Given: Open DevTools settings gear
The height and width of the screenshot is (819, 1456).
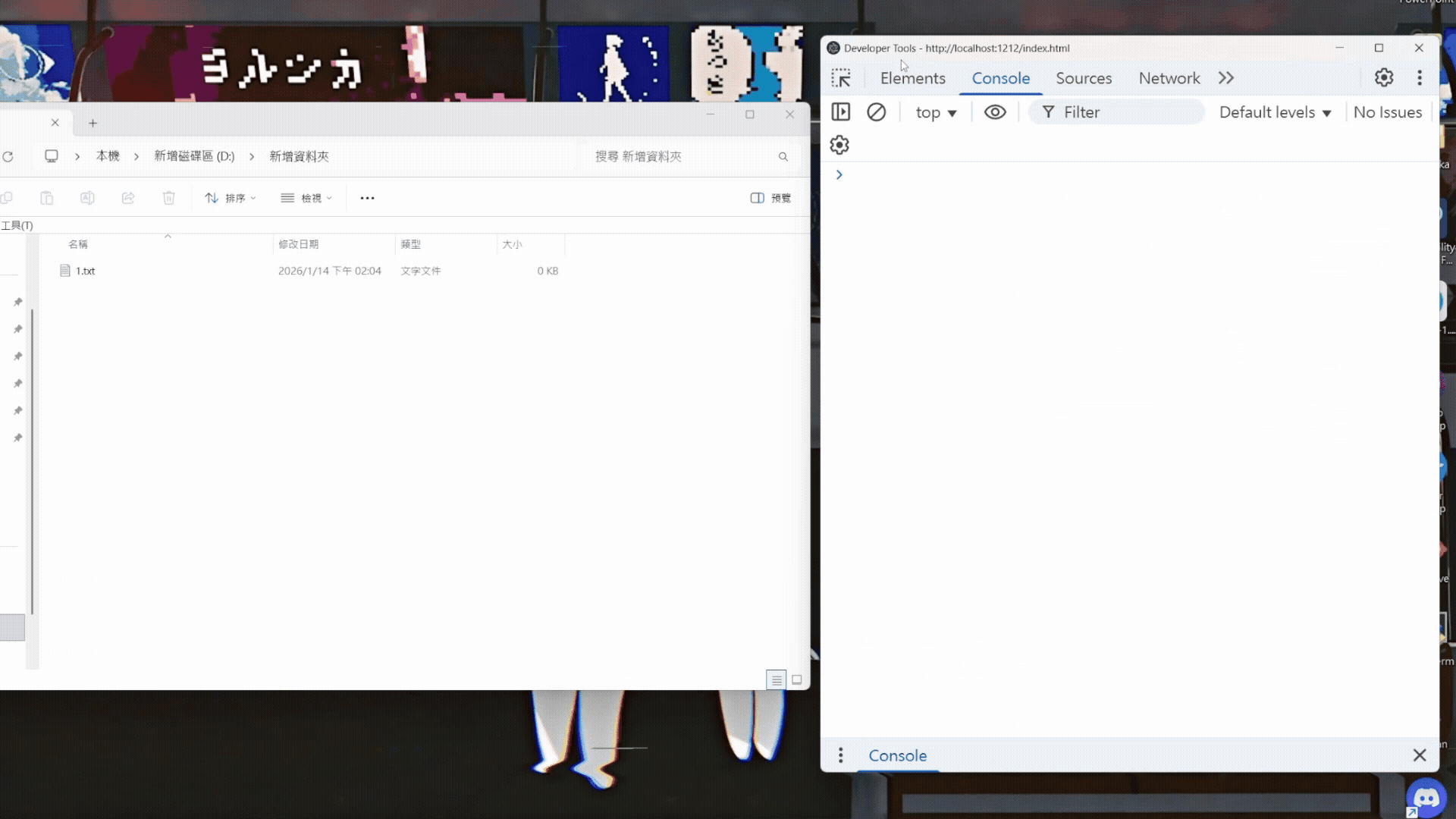Looking at the screenshot, I should [1384, 77].
